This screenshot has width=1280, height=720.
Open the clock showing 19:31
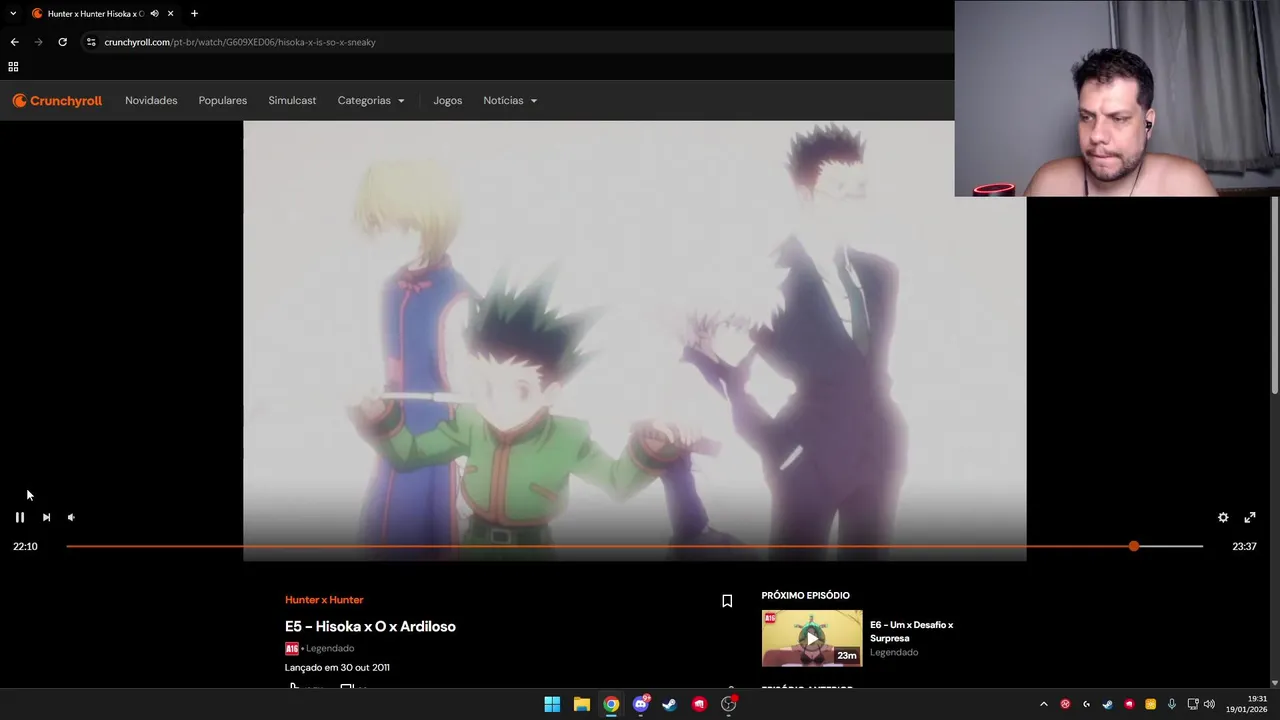coord(1248,704)
